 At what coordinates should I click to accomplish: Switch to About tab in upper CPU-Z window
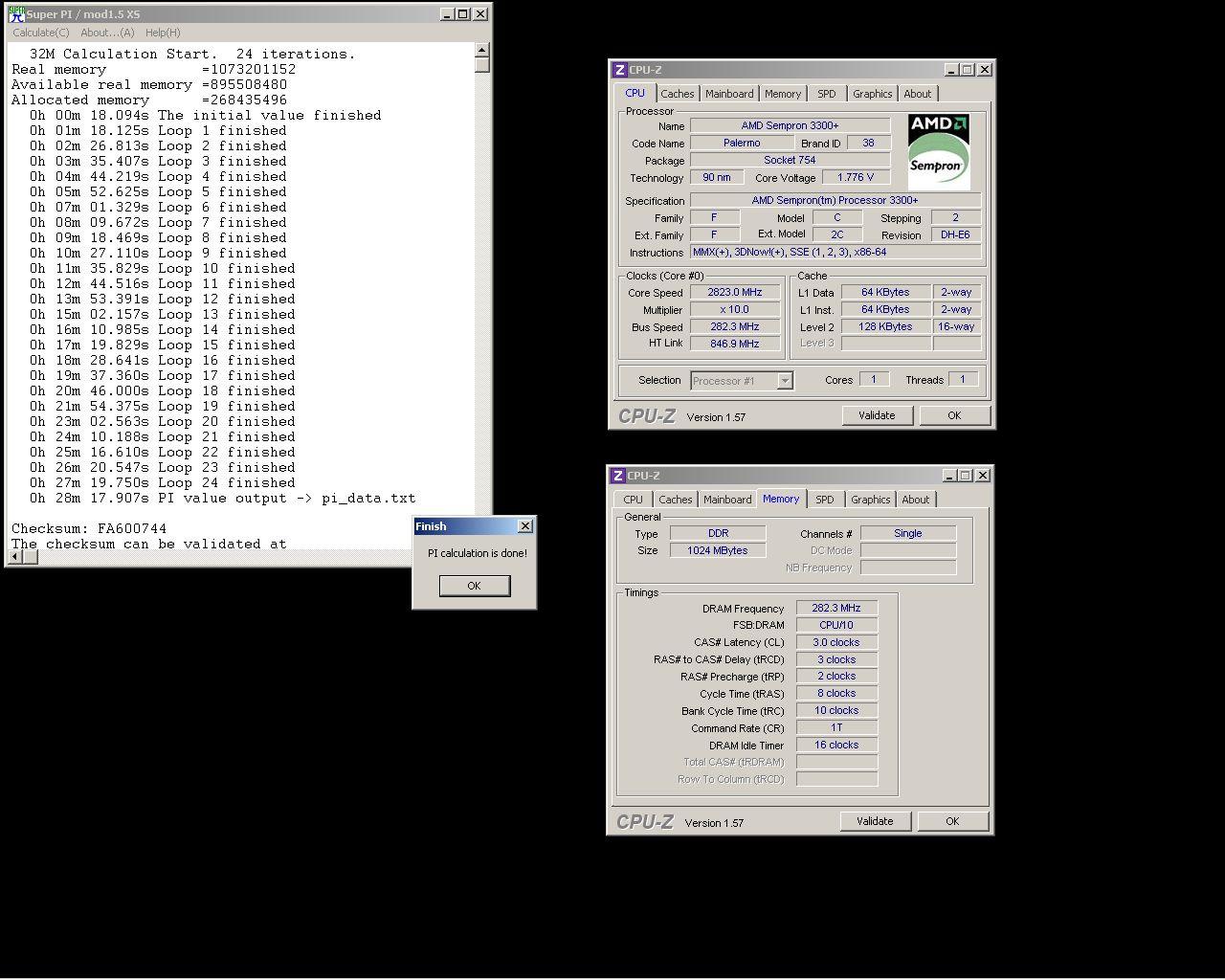coord(918,94)
